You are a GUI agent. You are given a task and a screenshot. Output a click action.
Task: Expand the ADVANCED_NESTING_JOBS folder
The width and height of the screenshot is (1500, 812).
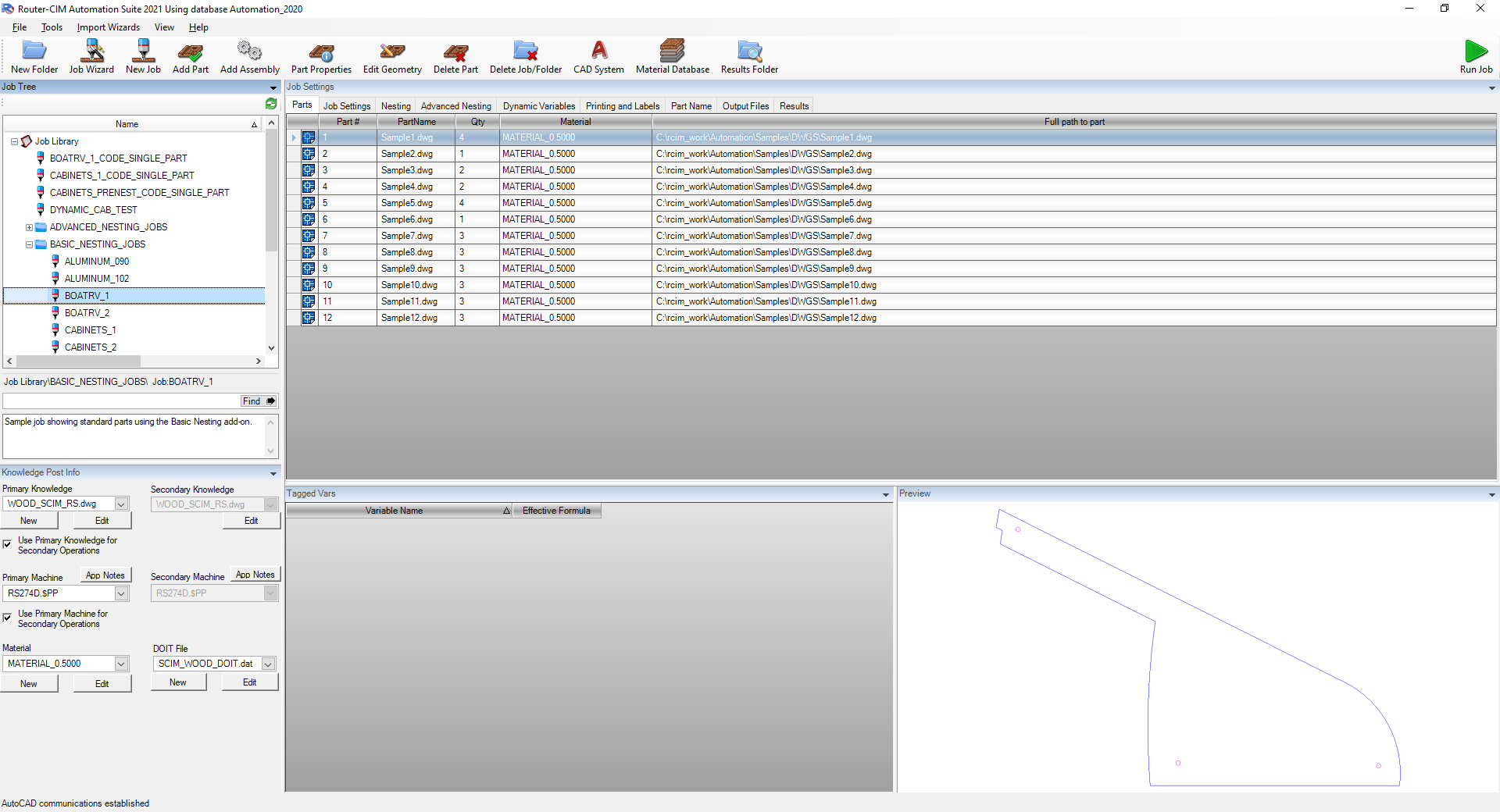[28, 227]
